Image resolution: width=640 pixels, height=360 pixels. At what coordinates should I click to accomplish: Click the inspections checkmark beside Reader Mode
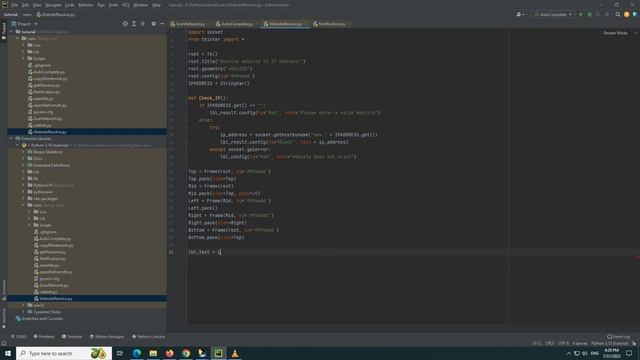[x=635, y=33]
